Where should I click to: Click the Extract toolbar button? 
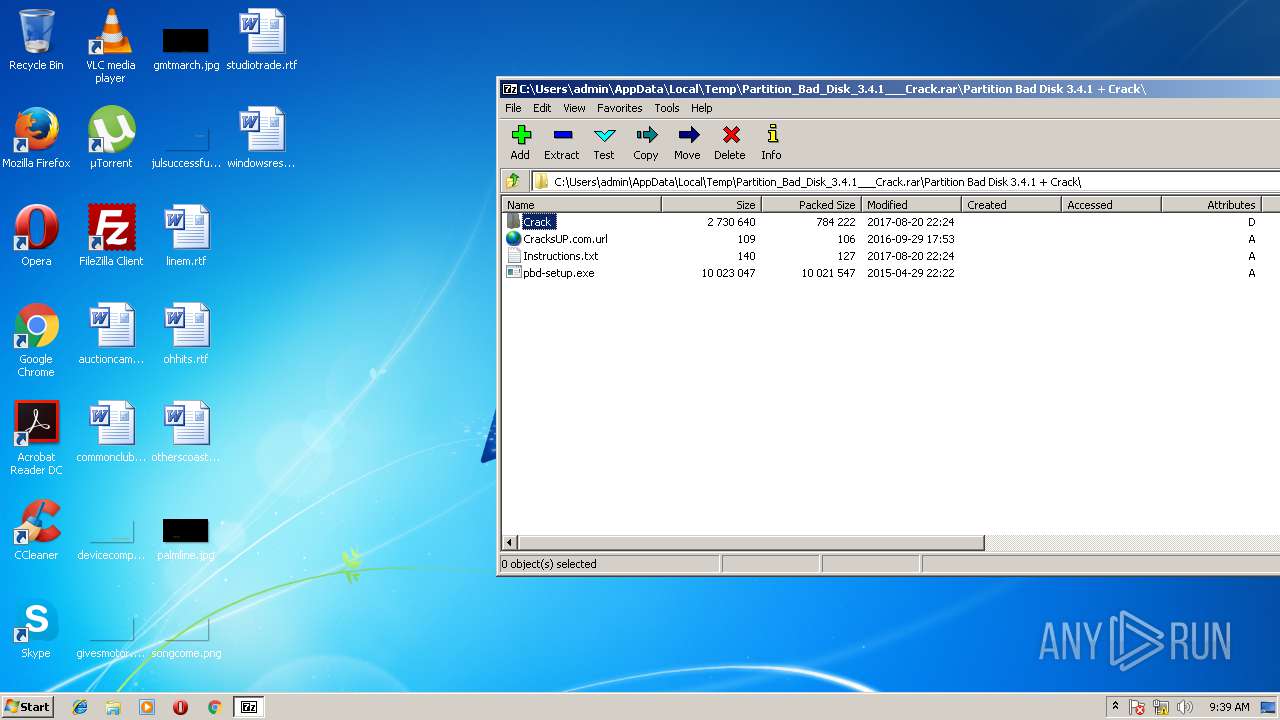(561, 142)
